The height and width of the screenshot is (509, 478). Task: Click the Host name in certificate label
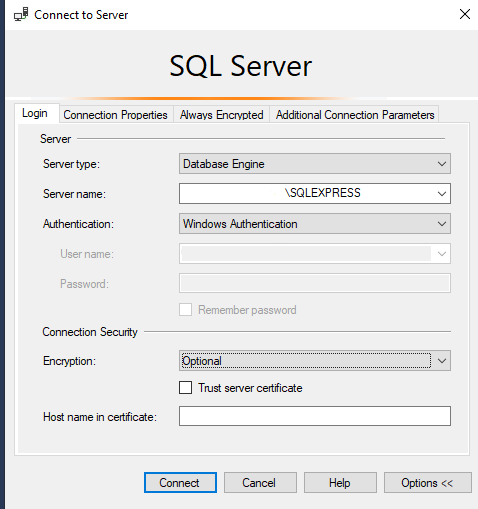(100, 417)
